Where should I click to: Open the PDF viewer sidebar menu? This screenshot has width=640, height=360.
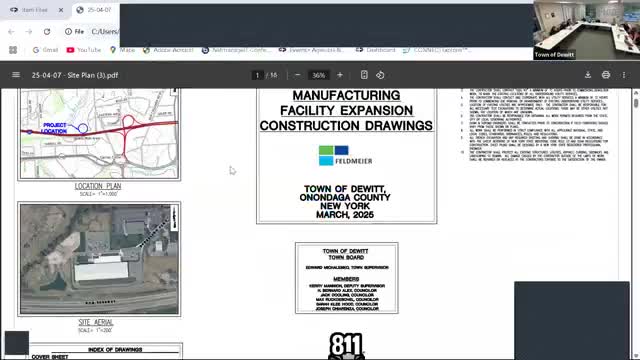[16, 75]
